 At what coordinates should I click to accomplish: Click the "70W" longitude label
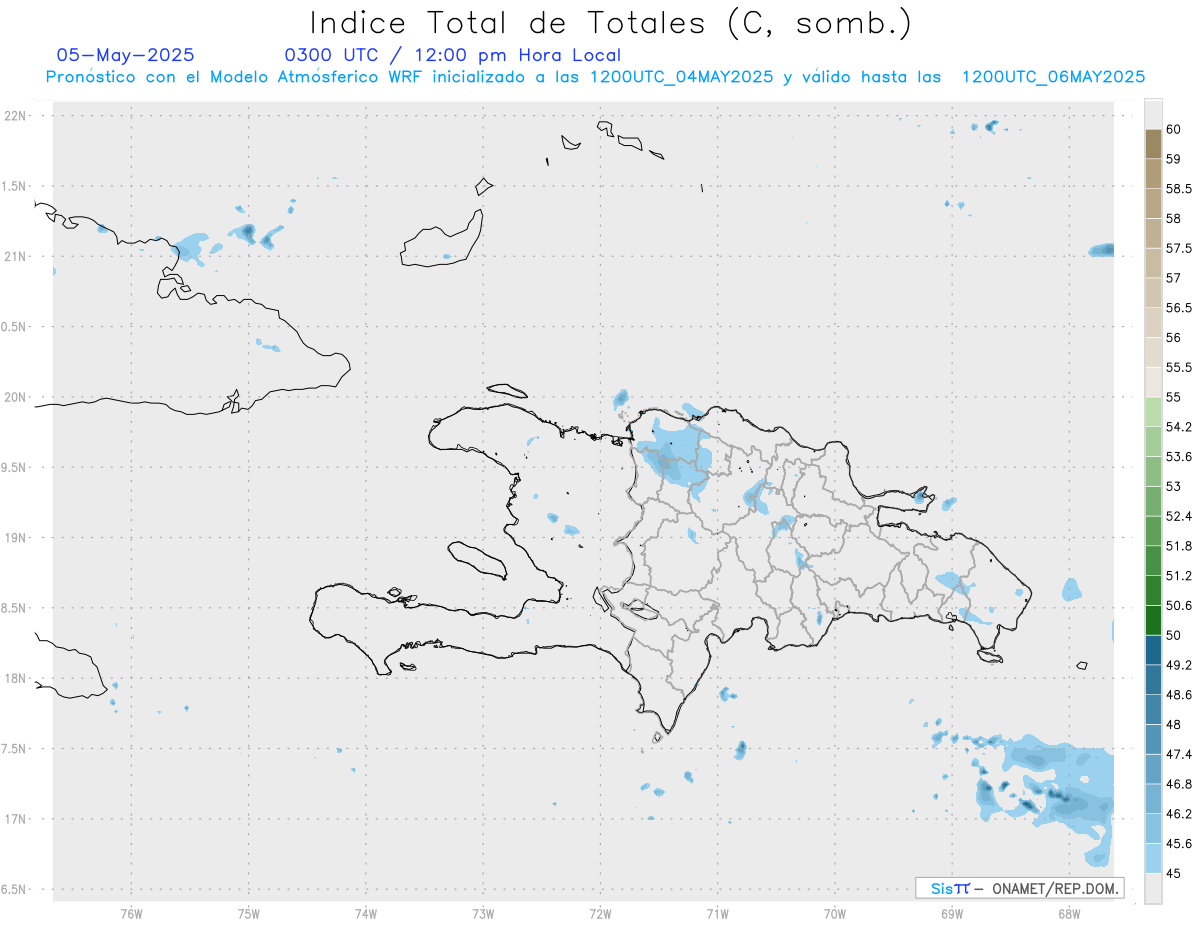[x=835, y=913]
